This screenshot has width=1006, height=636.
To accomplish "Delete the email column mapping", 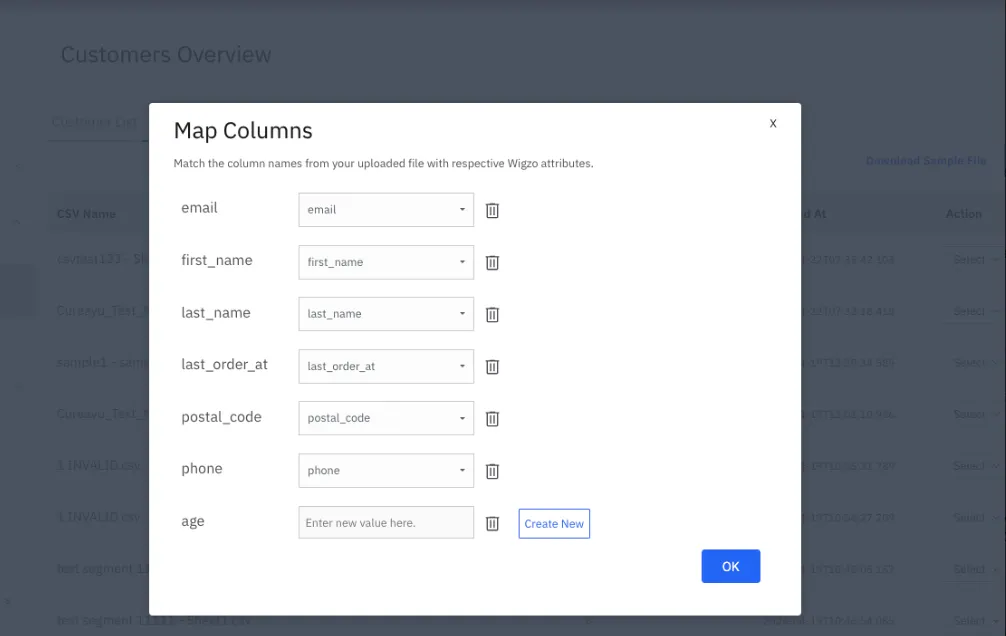I will [492, 210].
